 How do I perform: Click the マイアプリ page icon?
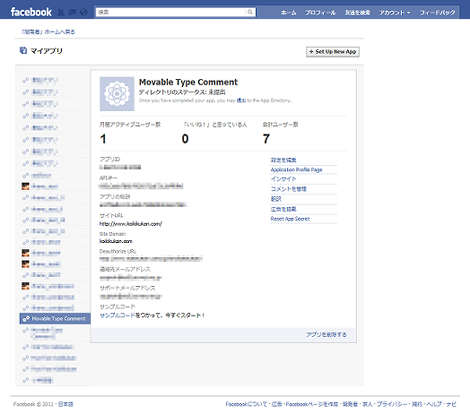tap(23, 51)
